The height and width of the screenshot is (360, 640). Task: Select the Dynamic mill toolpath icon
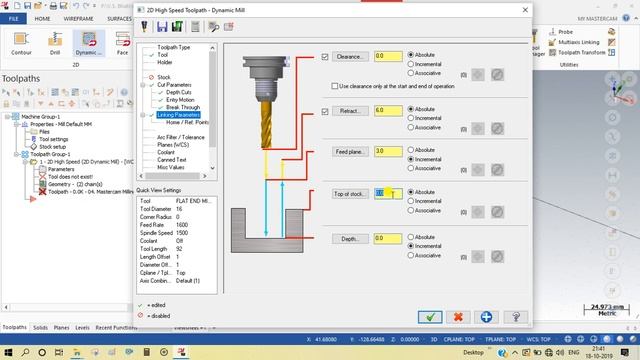[x=89, y=44]
